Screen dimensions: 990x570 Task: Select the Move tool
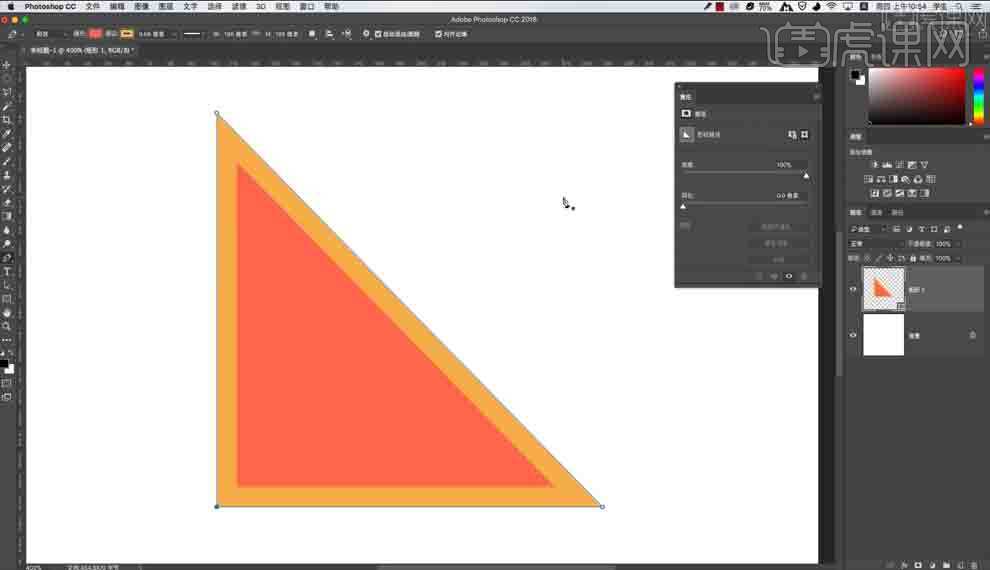7,65
